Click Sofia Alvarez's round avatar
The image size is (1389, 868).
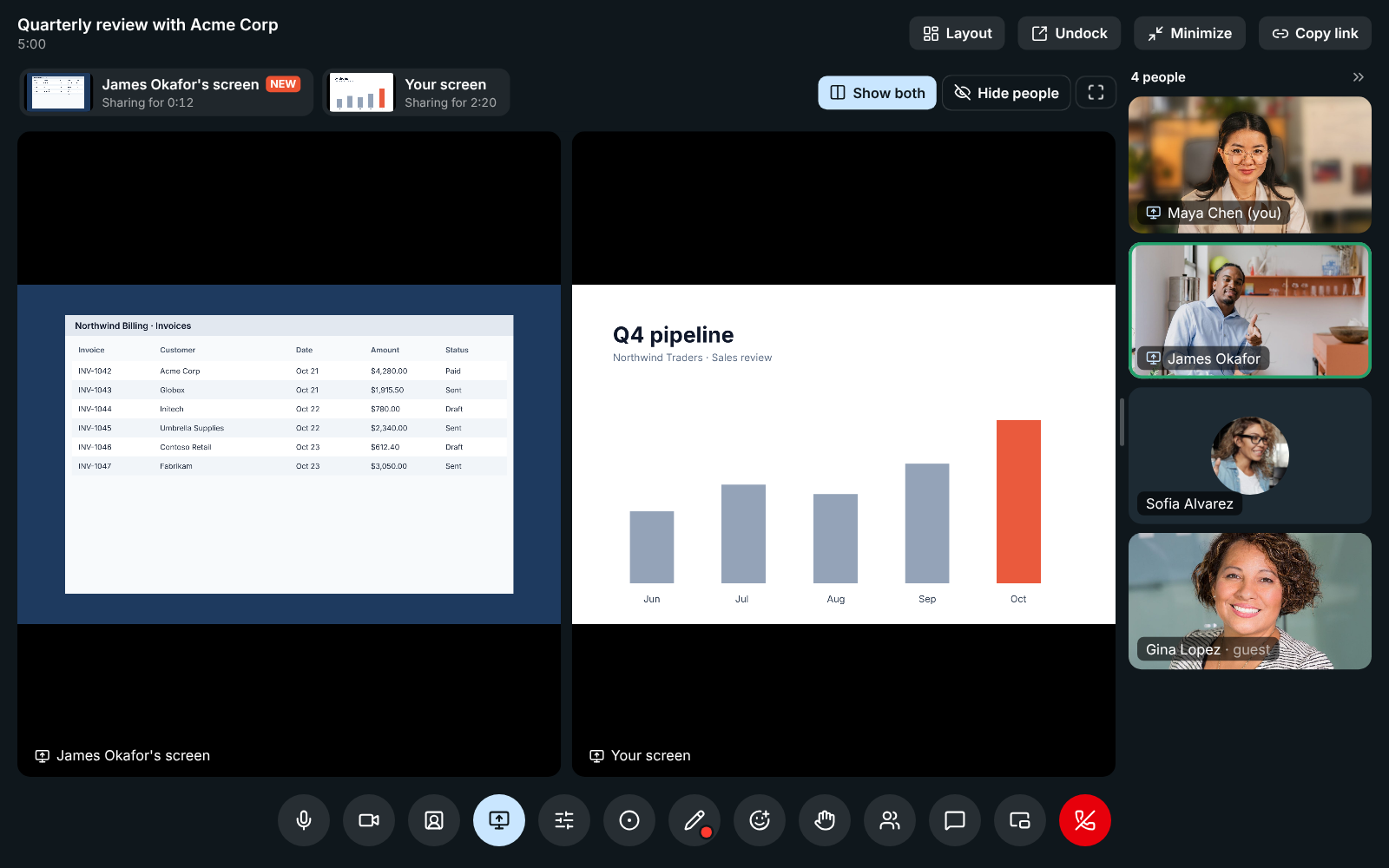(x=1250, y=456)
